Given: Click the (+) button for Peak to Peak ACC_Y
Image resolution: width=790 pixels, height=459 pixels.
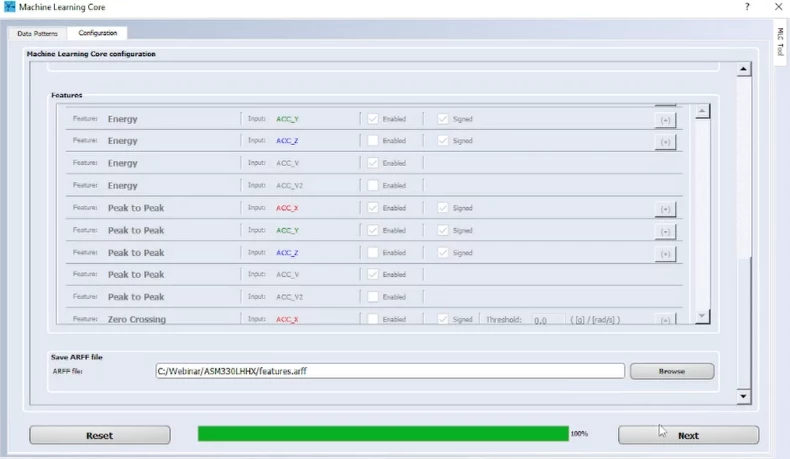Looking at the screenshot, I should coord(665,232).
